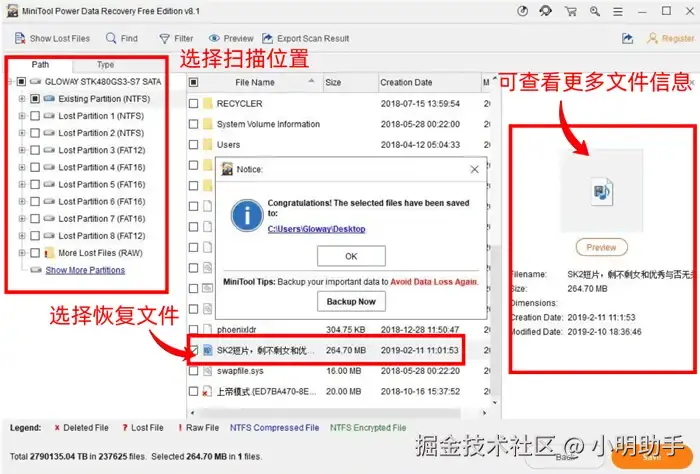Click the Backup Now button

tap(351, 302)
